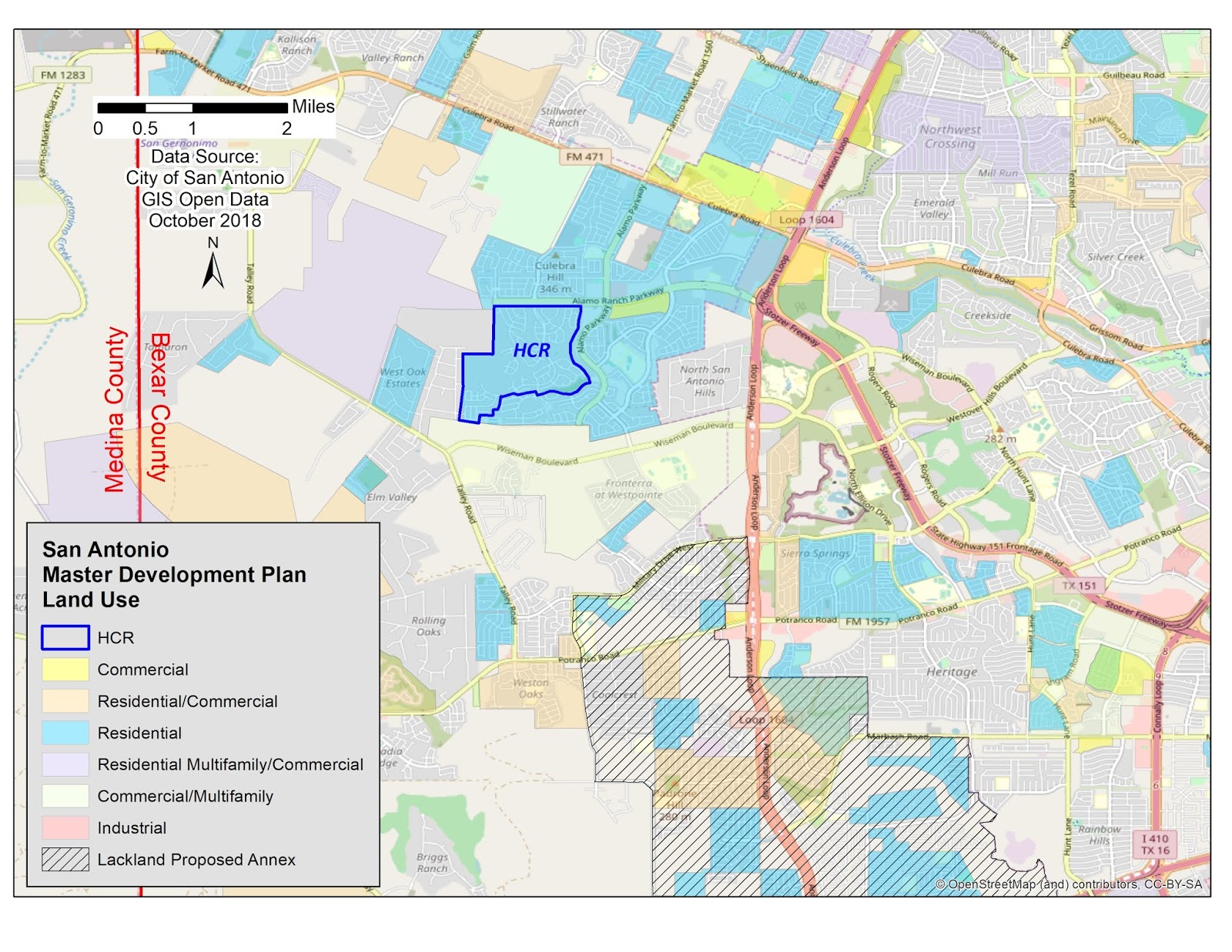
Task: Click the Alamo Ranch Parkway road label
Action: (x=618, y=296)
